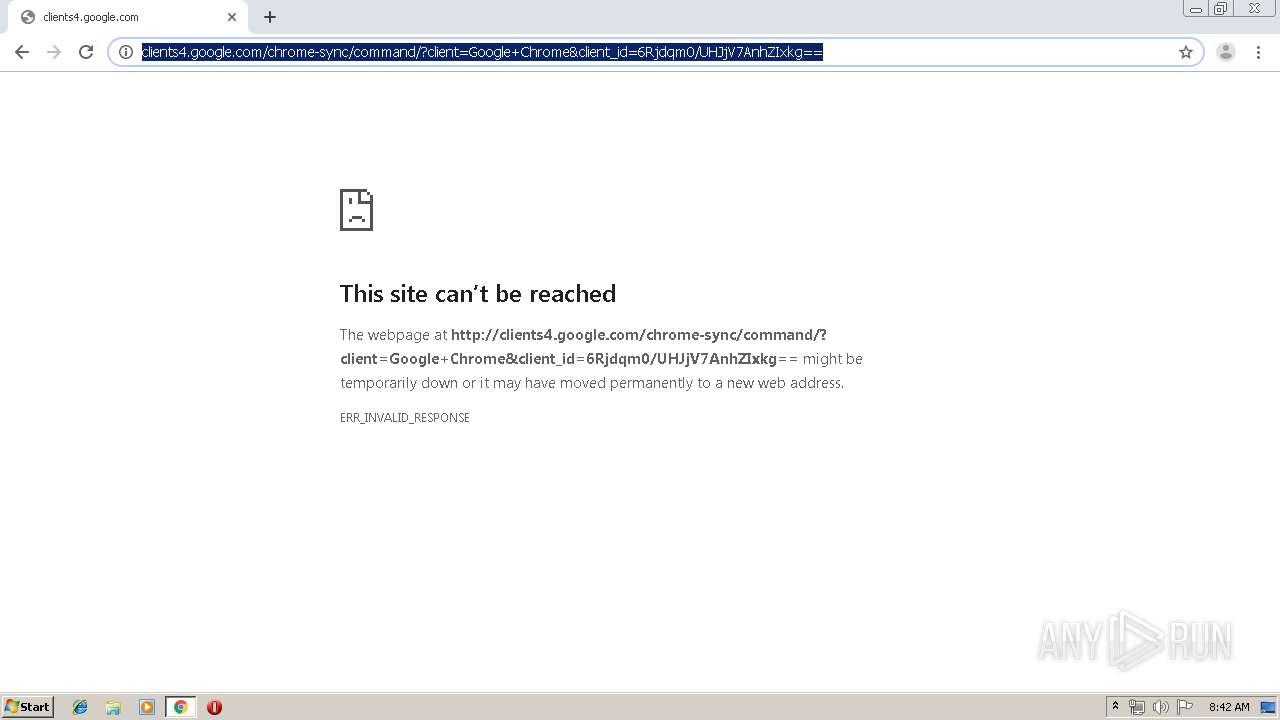1280x720 pixels.
Task: Open the Opera icon in the taskbar
Action: (214, 707)
